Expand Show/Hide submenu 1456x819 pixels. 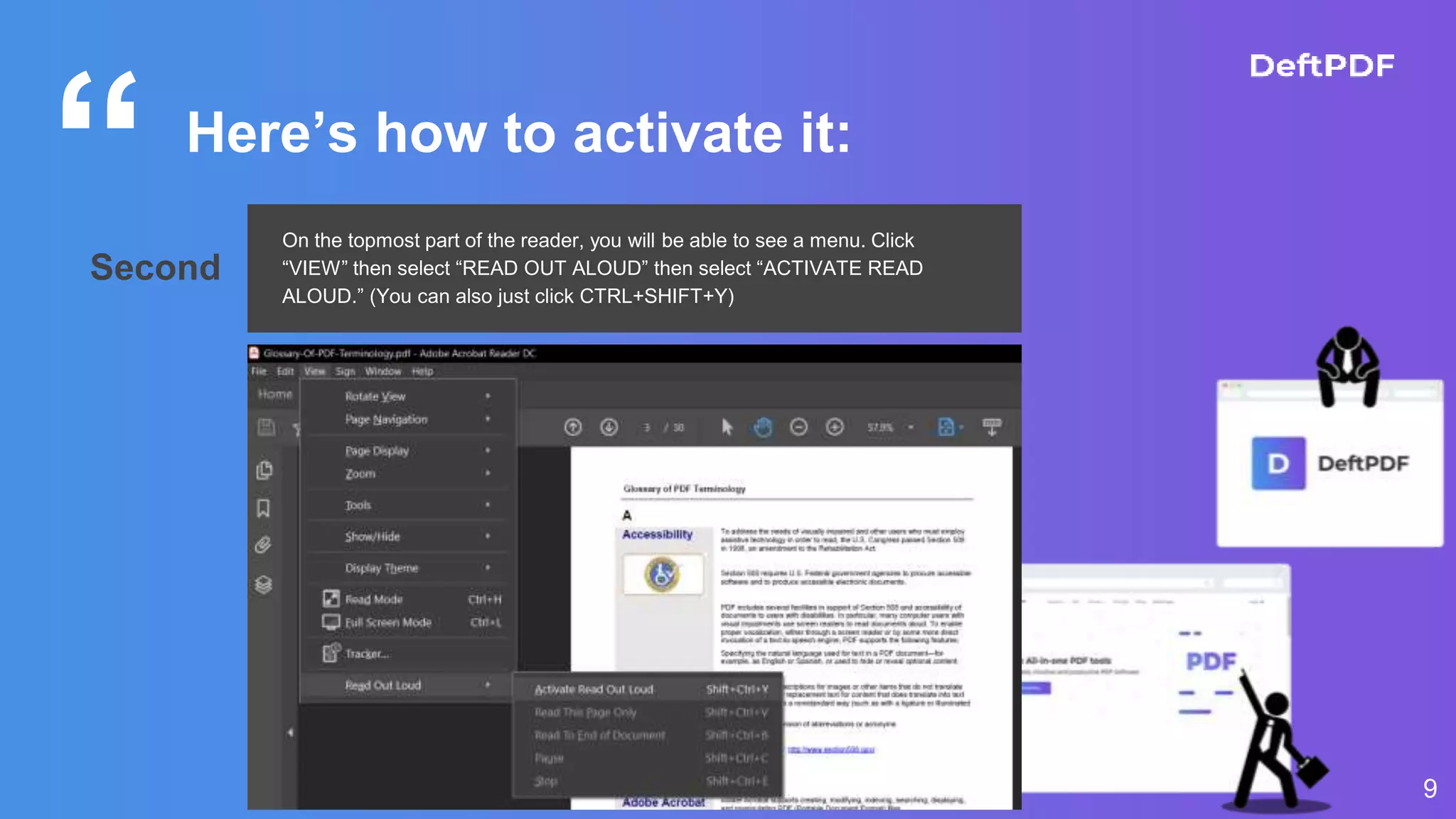click(x=407, y=537)
